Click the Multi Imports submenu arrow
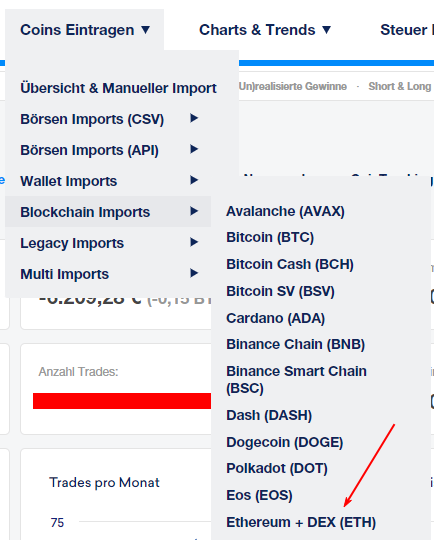Viewport: 434px width, 540px height. (194, 273)
